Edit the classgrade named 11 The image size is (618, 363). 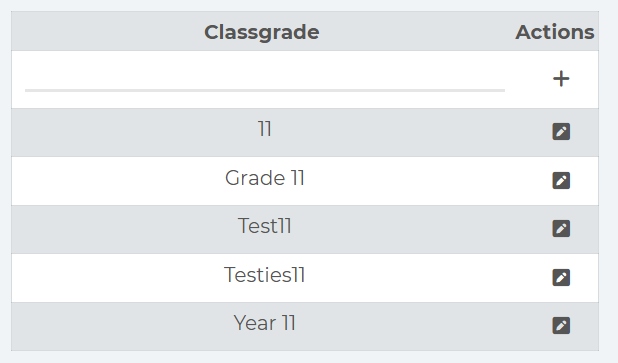561,131
